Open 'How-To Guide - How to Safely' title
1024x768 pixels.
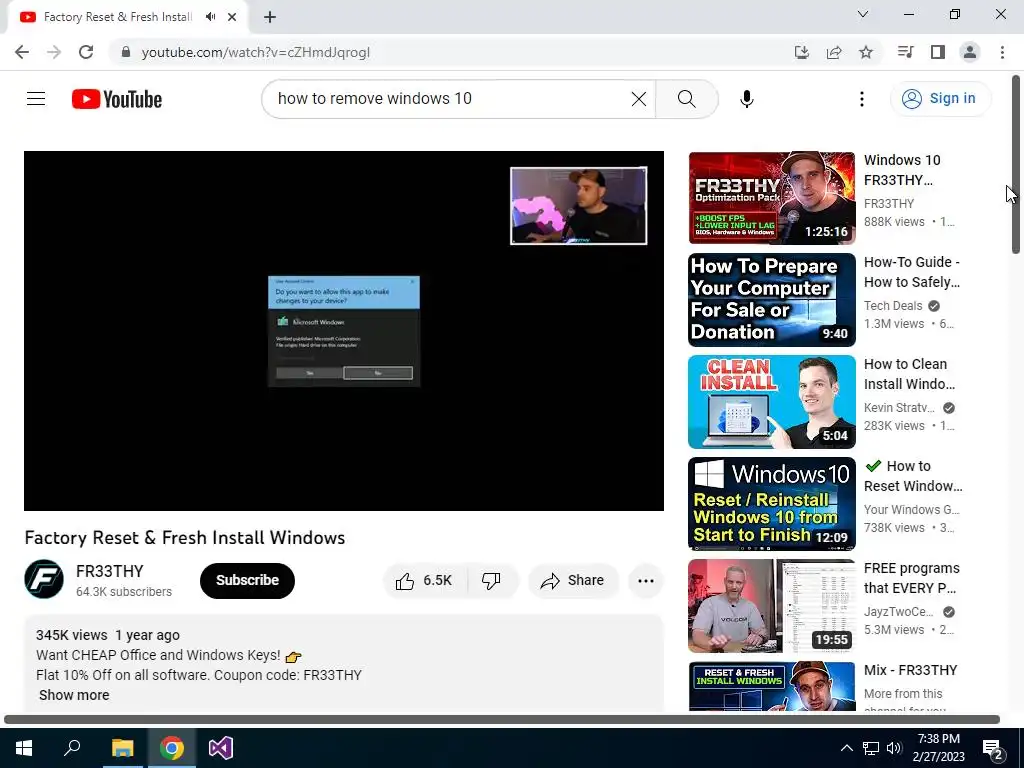click(912, 272)
